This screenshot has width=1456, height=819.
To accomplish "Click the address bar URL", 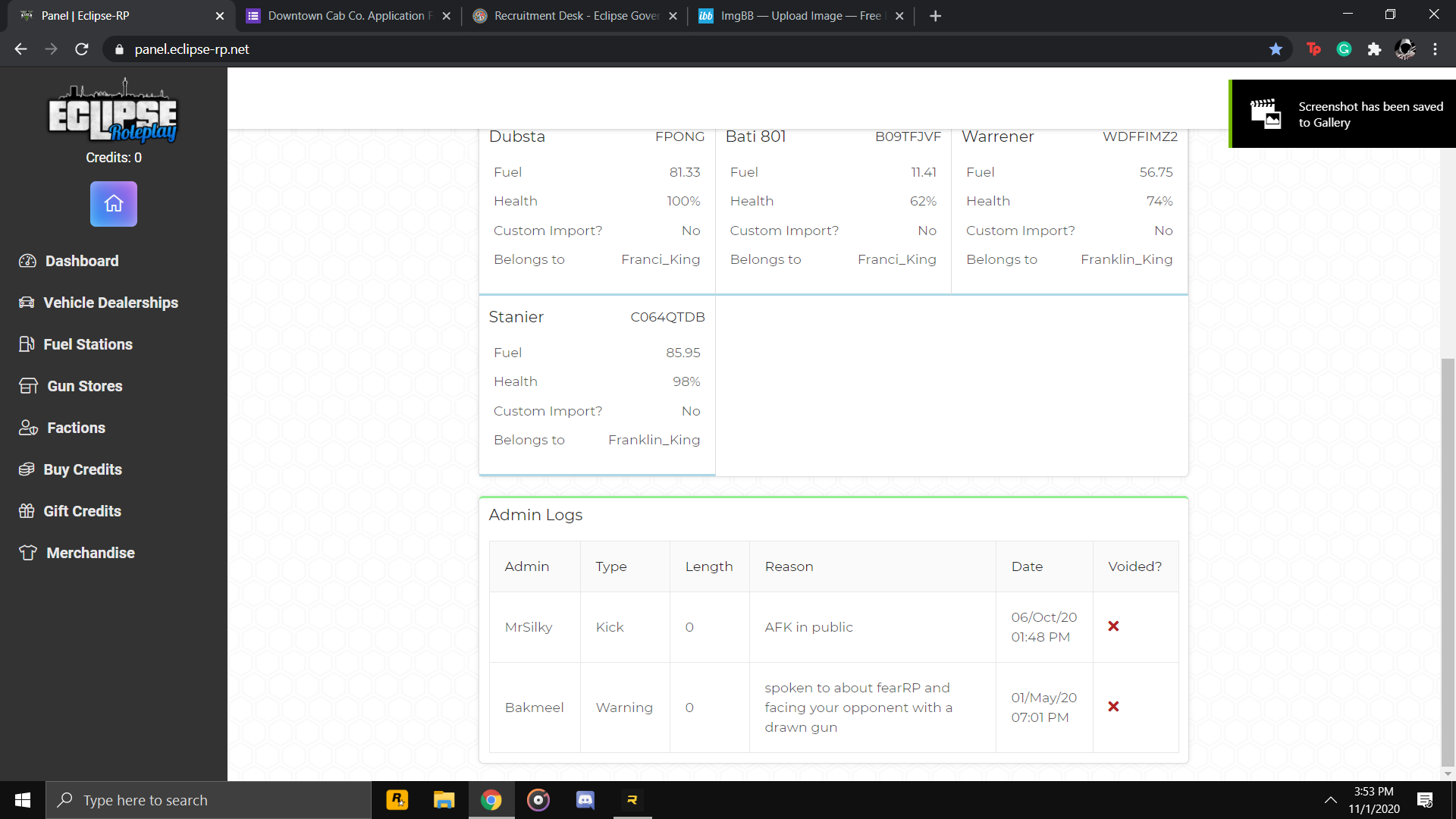I will pos(192,49).
